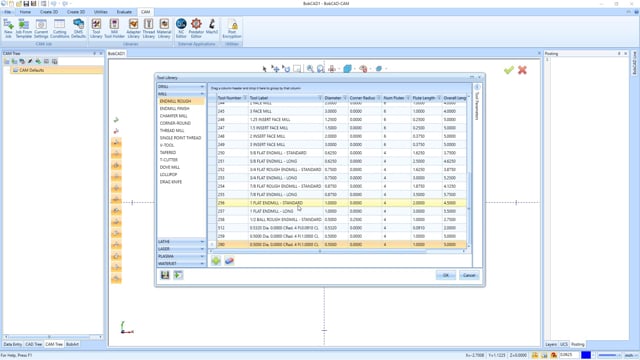Click the zoom magnifier icon in viewport toolbar
Image resolution: width=640 pixels, height=360 pixels.
coord(310,69)
